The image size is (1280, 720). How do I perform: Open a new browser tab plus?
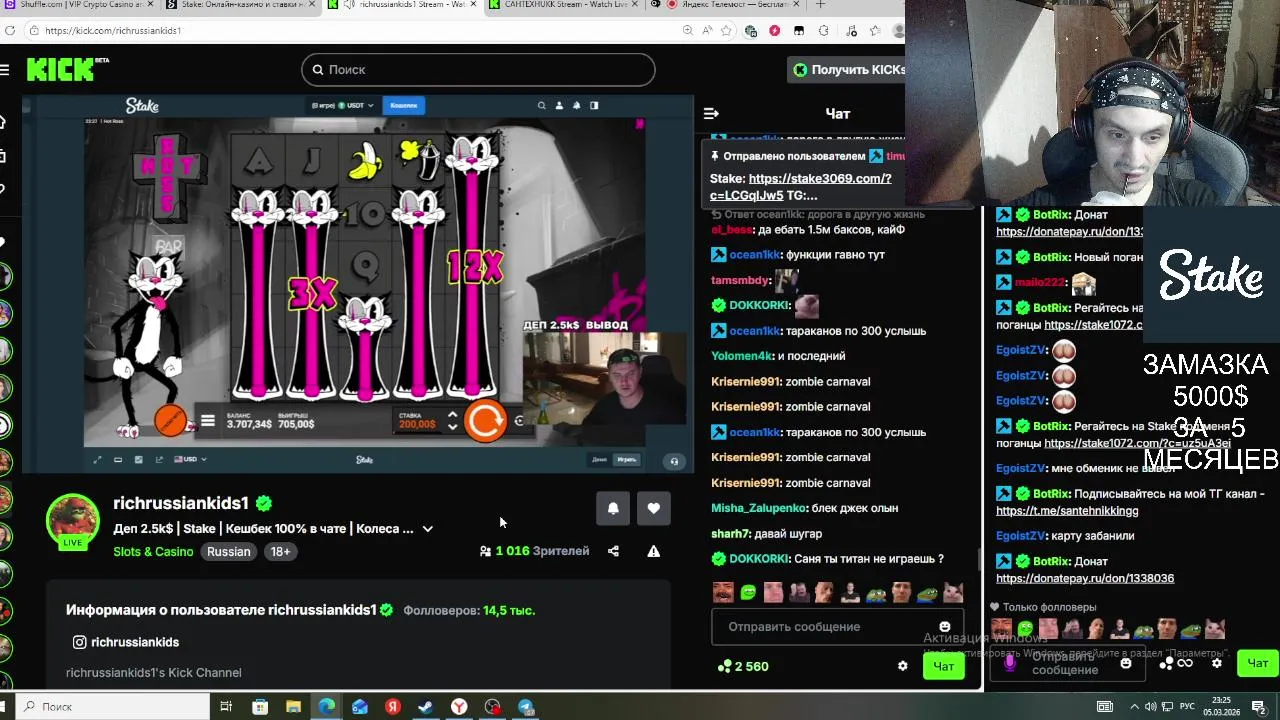point(820,5)
